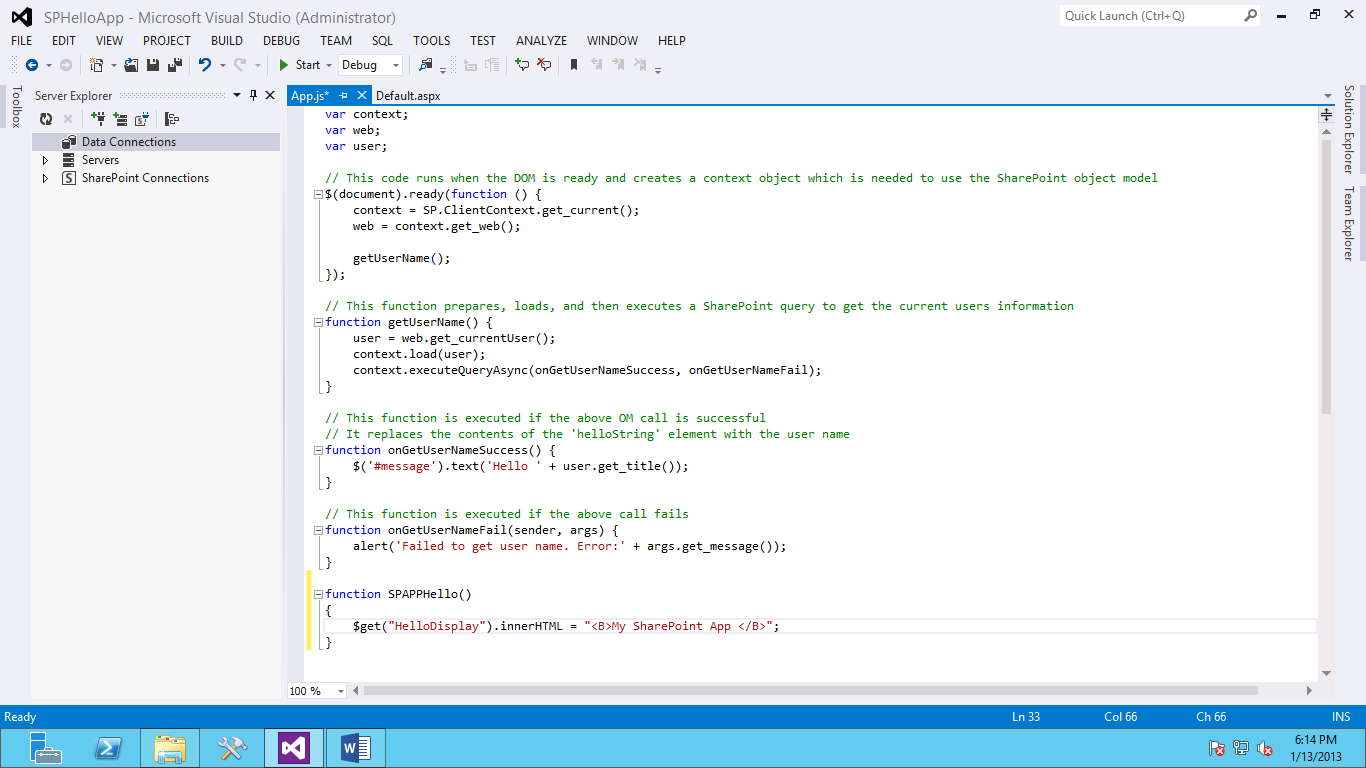Collapse the SPAPPHello function outline

pos(319,594)
